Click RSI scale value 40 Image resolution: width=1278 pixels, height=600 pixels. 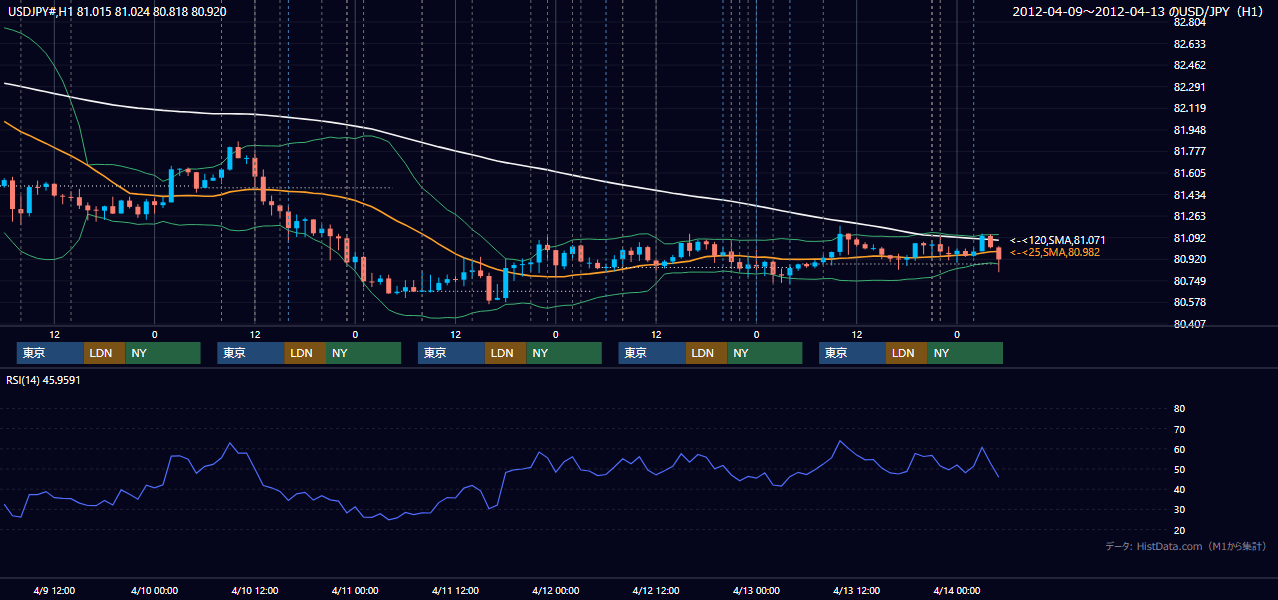coord(1179,490)
